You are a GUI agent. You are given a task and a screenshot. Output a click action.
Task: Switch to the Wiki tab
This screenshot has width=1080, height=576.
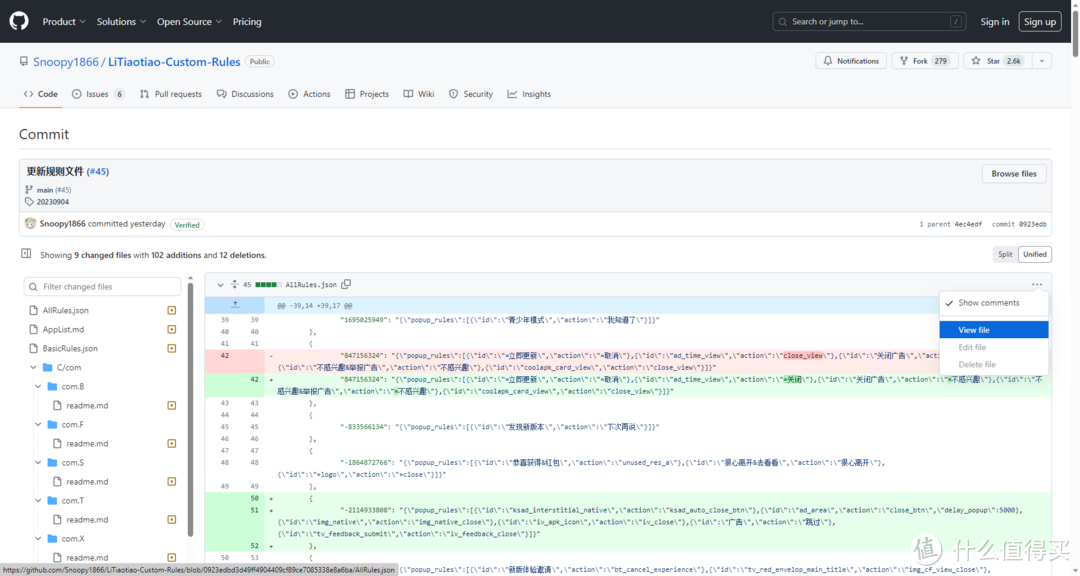coord(419,94)
